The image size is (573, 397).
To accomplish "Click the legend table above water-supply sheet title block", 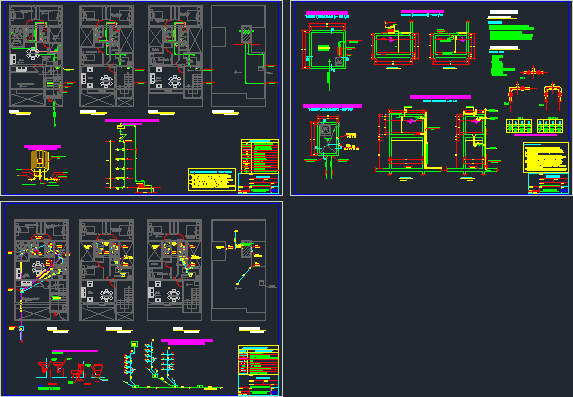I will coord(260,156).
